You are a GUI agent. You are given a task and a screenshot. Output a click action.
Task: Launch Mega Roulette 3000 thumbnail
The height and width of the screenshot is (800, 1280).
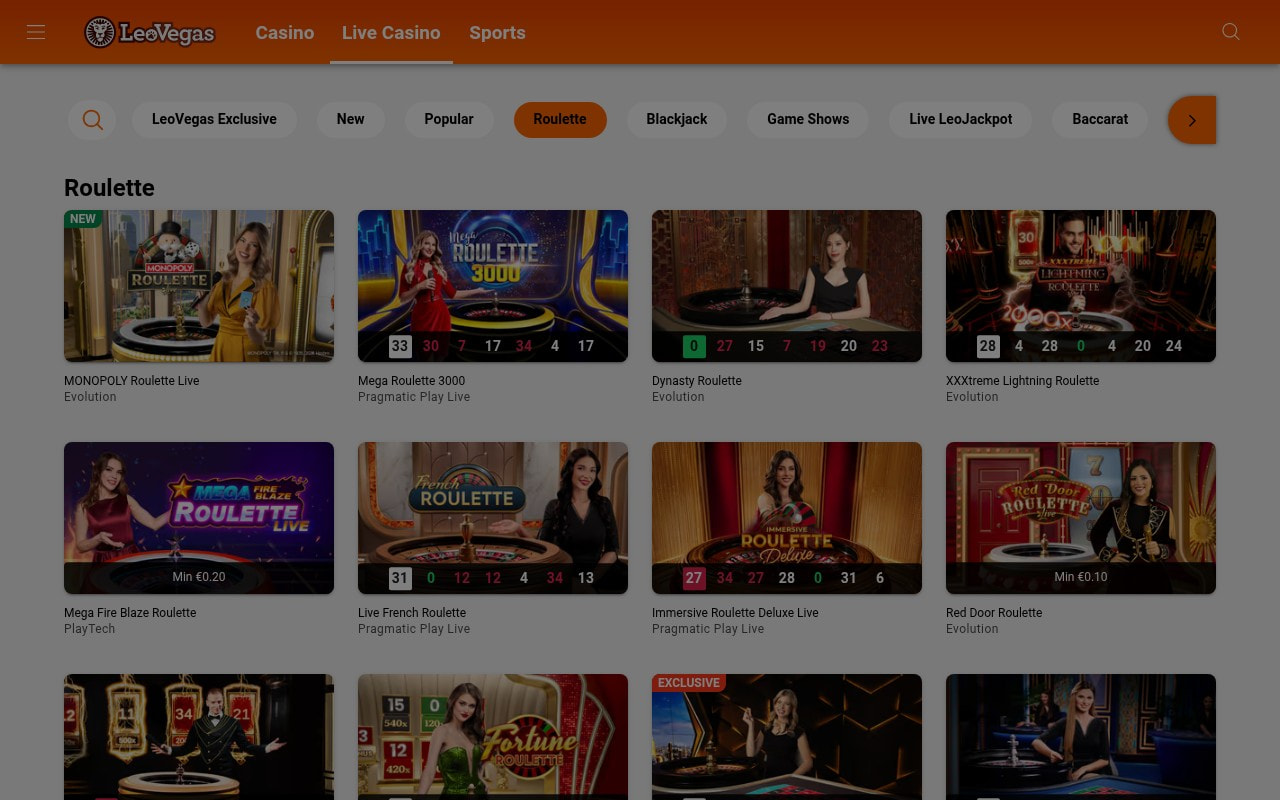pyautogui.click(x=493, y=286)
